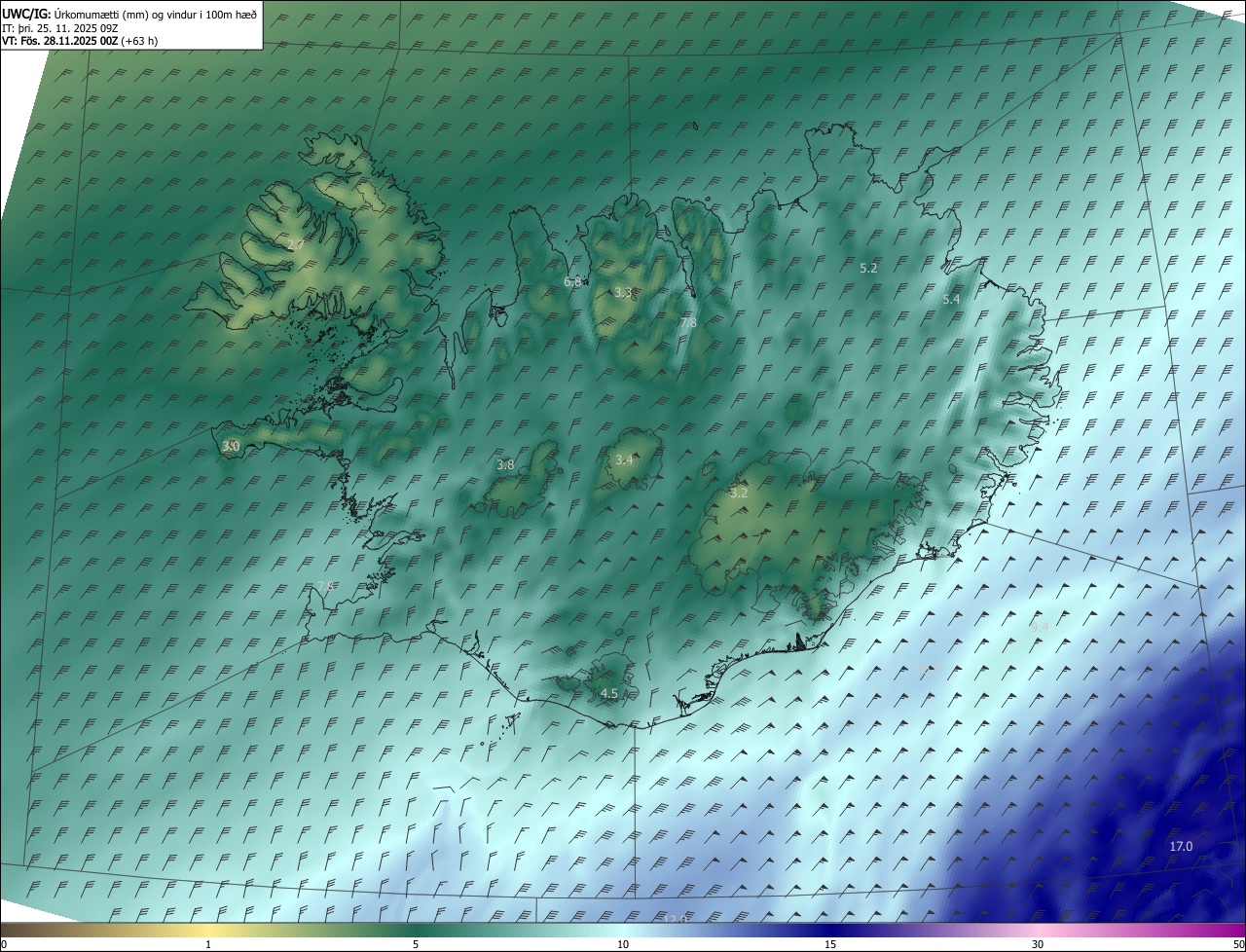1246x952 pixels.
Task: Click the 4.5 value on Mýrdalsjökull glacier
Action: coord(609,693)
